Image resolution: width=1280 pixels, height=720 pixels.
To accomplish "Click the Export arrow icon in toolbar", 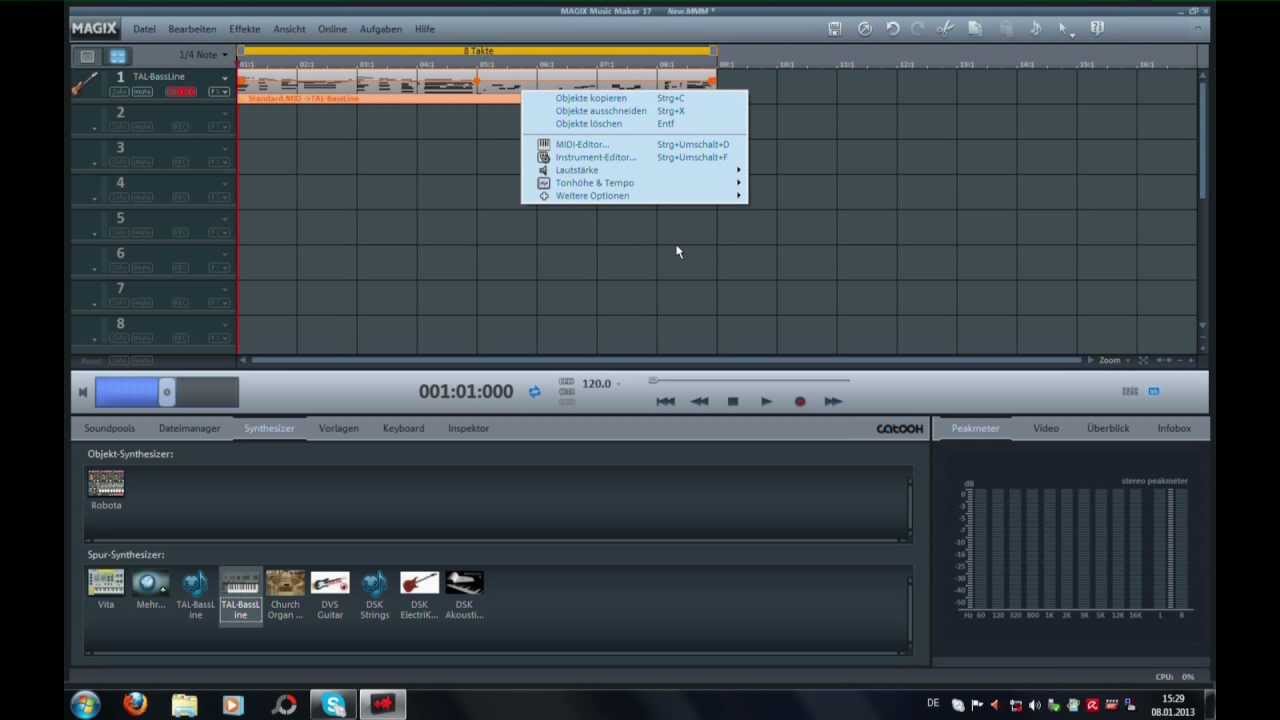I will pyautogui.click(x=865, y=29).
